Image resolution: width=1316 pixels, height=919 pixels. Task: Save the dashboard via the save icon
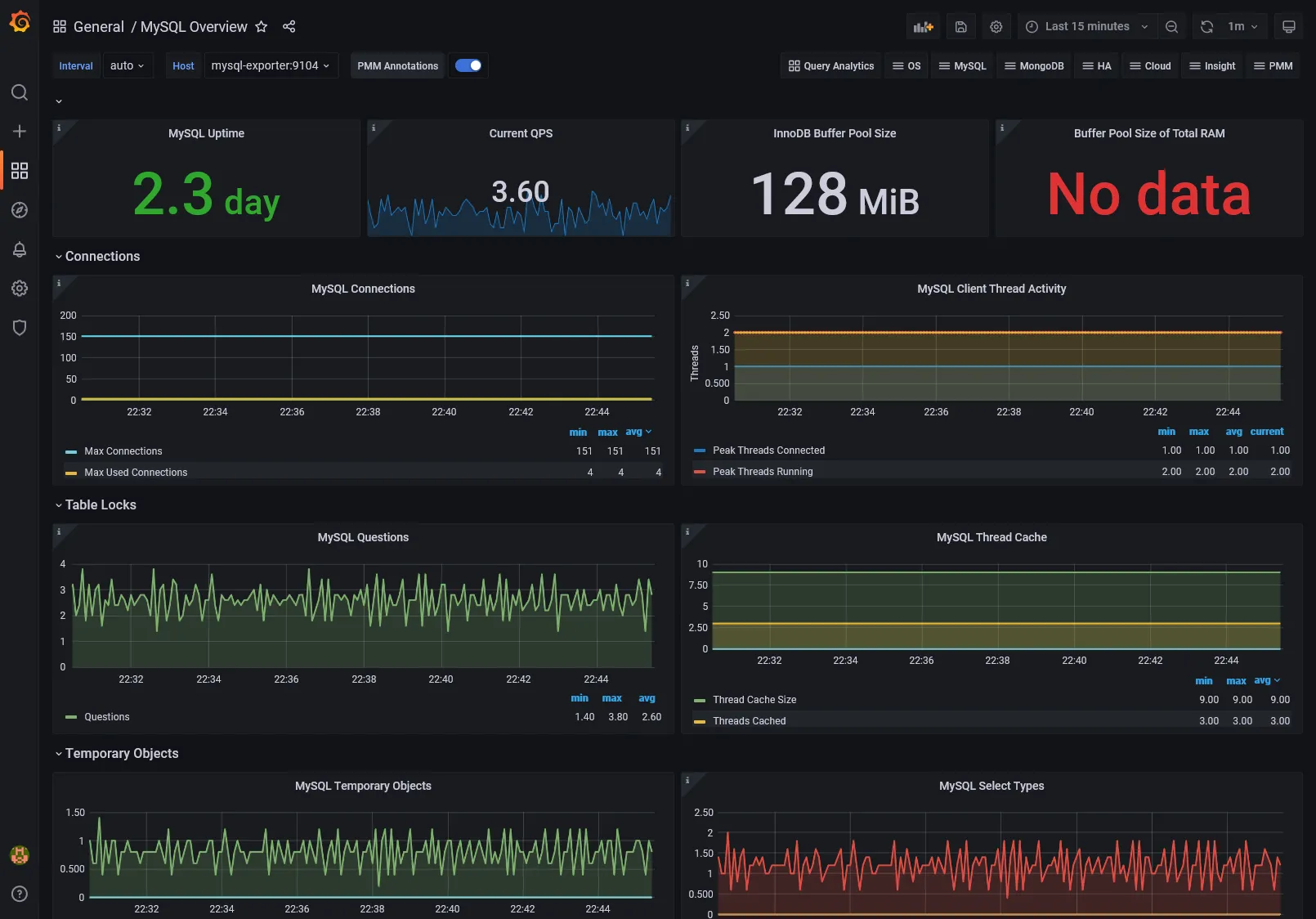[960, 26]
